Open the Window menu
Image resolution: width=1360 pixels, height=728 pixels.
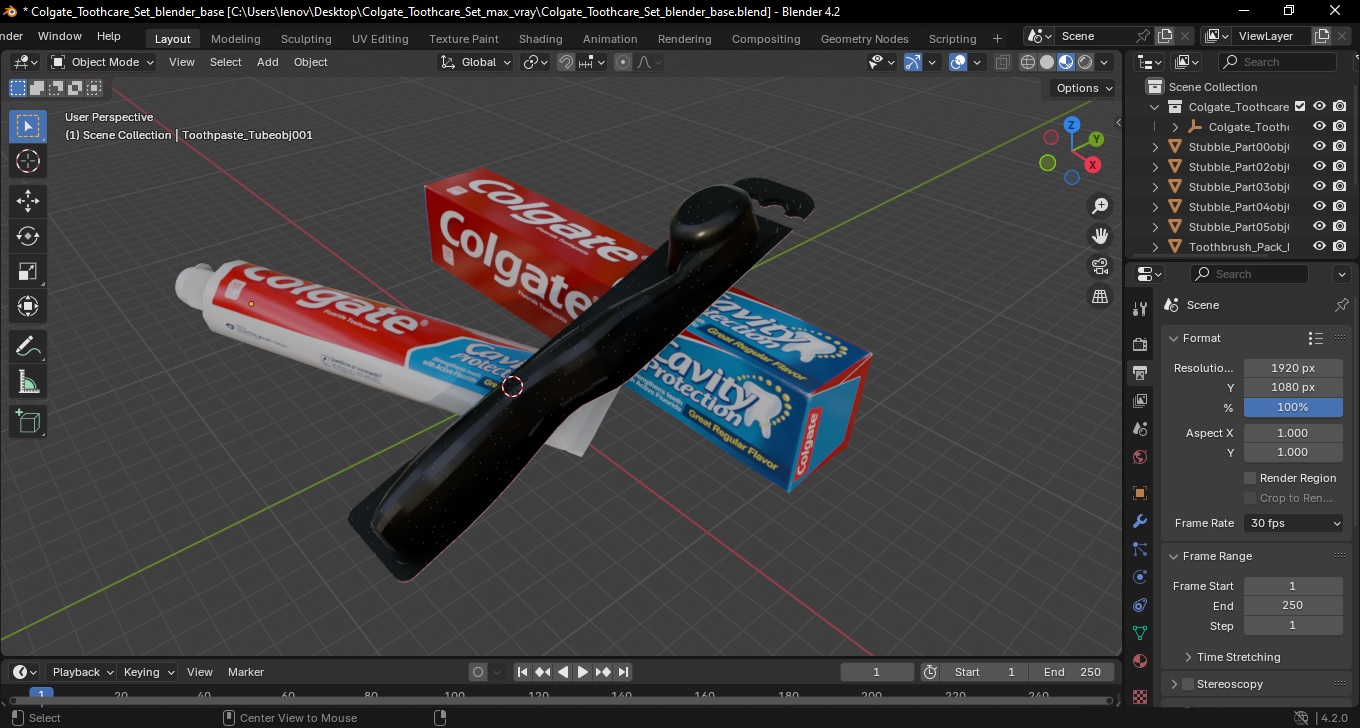pyautogui.click(x=60, y=36)
